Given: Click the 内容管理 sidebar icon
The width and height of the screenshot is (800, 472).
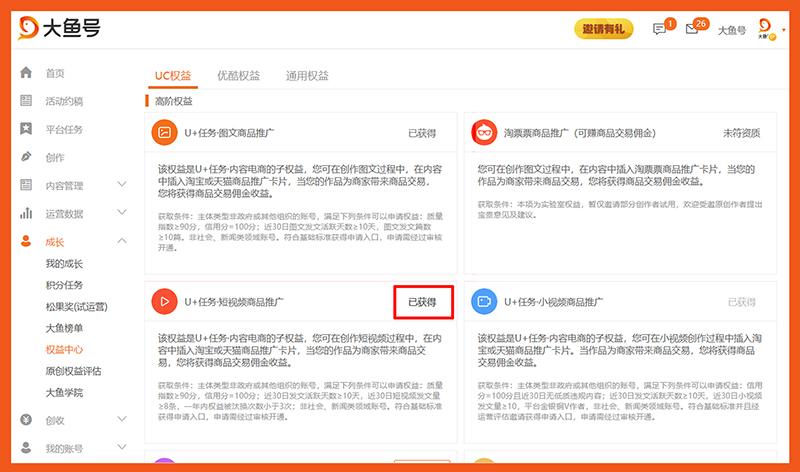Looking at the screenshot, I should coord(26,185).
